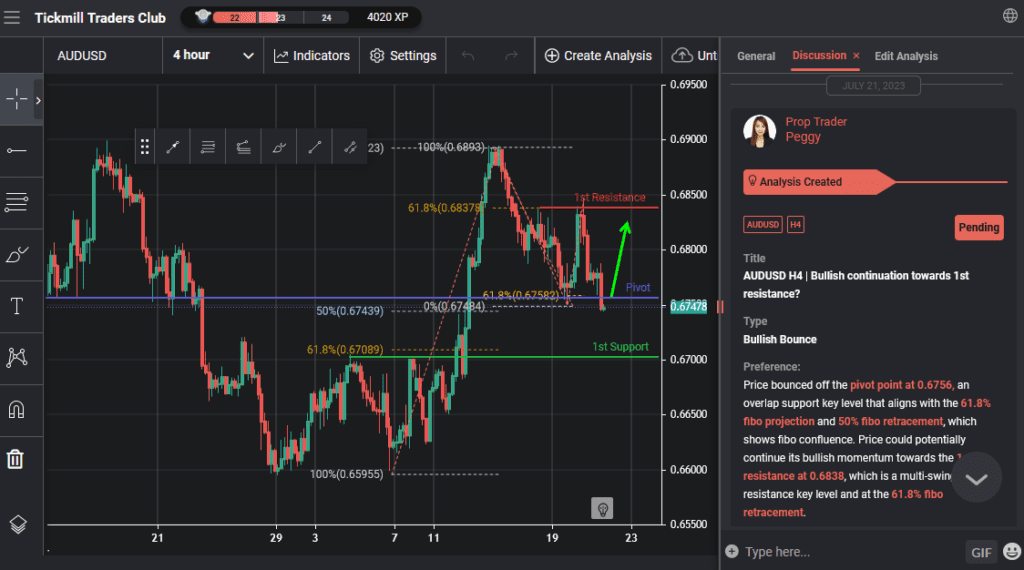
Task: Select the brush drawing tool in sidebar
Action: pos(17,254)
